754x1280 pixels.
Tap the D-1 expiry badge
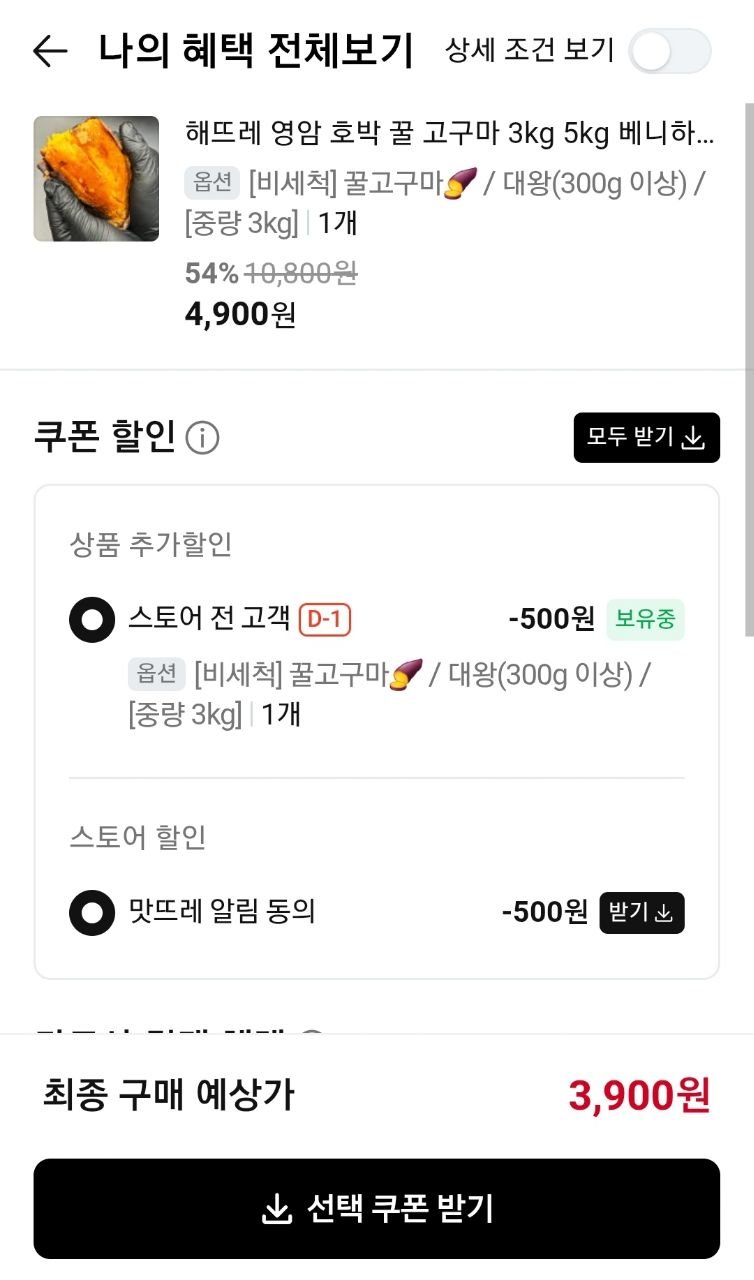[325, 620]
